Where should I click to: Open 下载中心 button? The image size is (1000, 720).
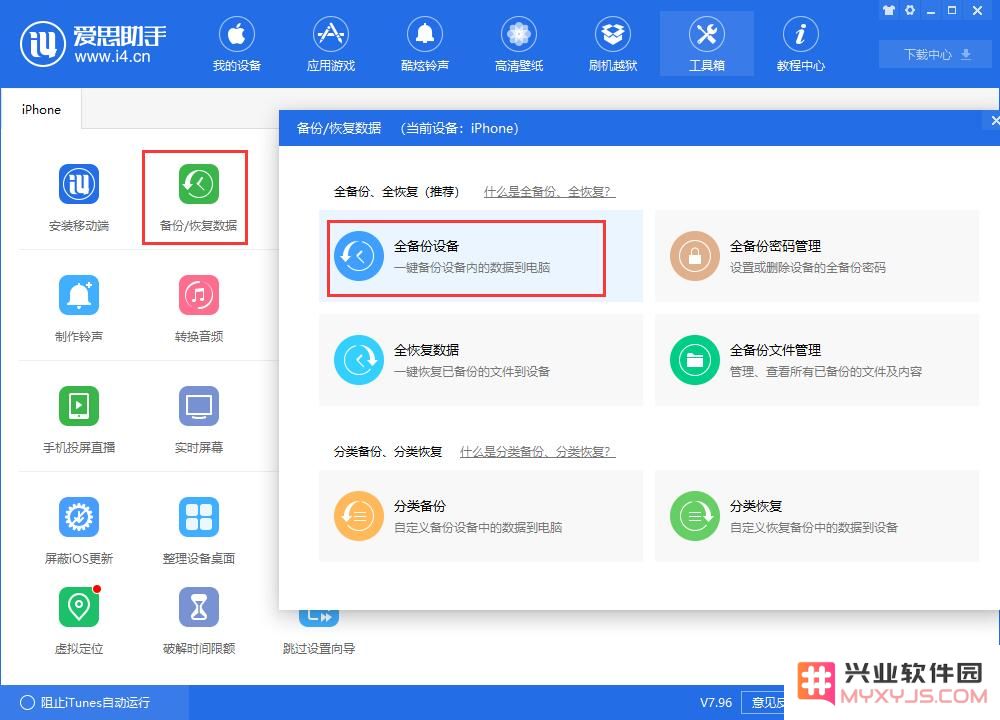936,54
